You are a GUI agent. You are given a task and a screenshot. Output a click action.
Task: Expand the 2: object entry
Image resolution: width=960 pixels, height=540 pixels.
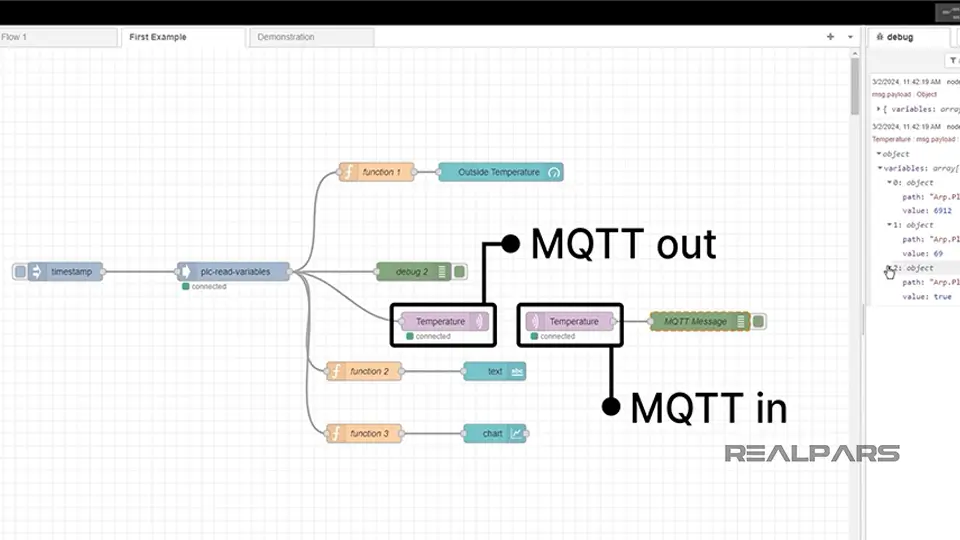pyautogui.click(x=888, y=268)
